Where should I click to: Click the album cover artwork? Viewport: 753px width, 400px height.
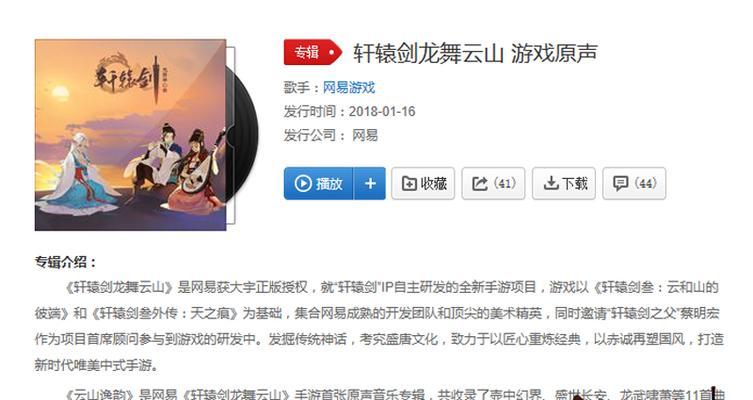pyautogui.click(x=130, y=135)
